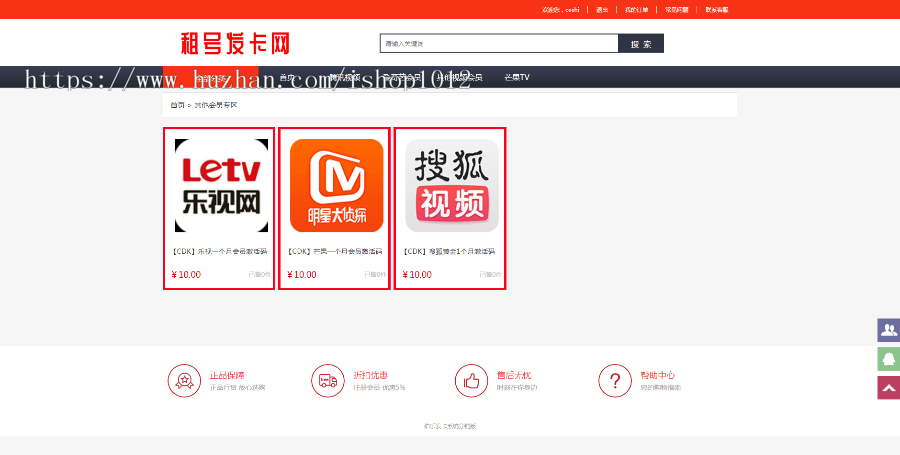Open the green QQ chat sidebar icon
900x455 pixels.
coord(889,359)
